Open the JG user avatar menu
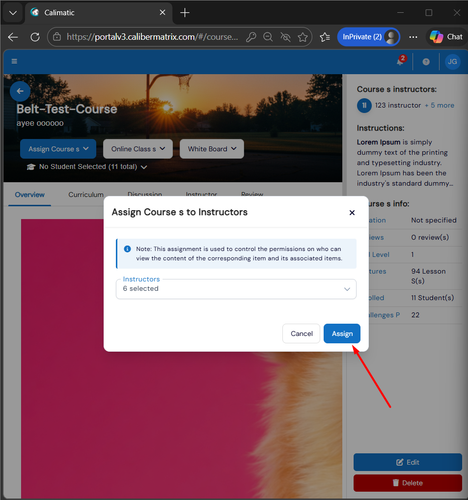Image resolution: width=468 pixels, height=500 pixels. pos(452,62)
